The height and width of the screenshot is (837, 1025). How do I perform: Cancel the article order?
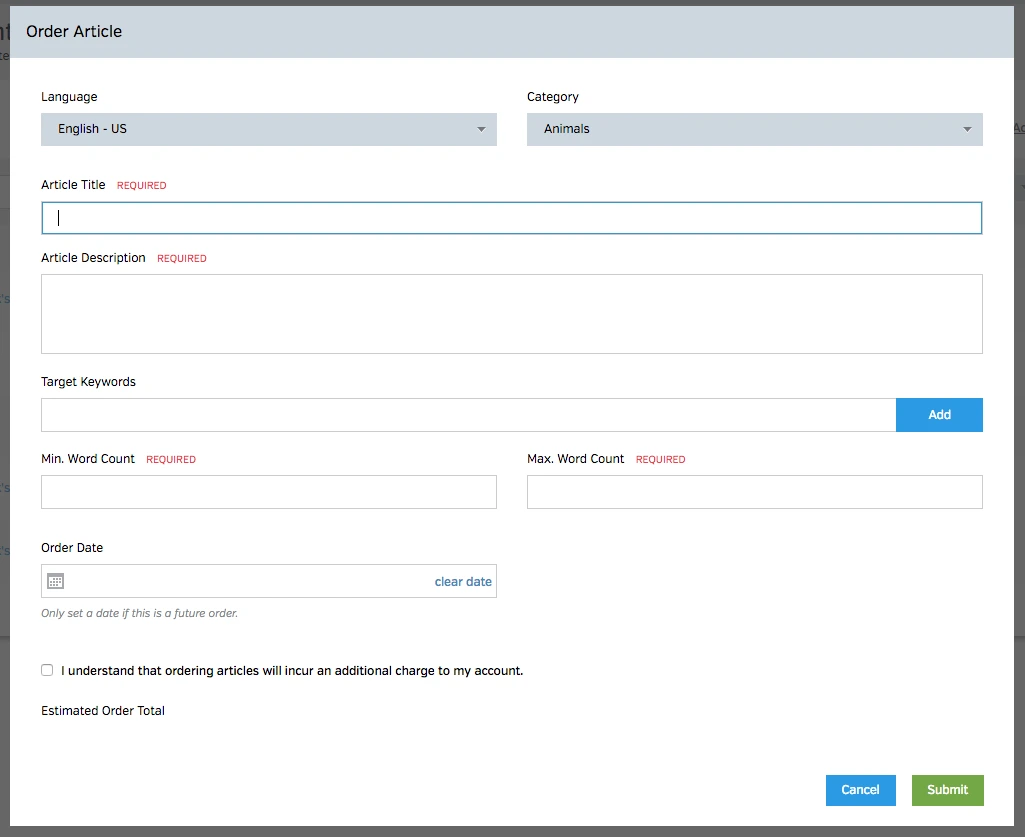[x=860, y=790]
